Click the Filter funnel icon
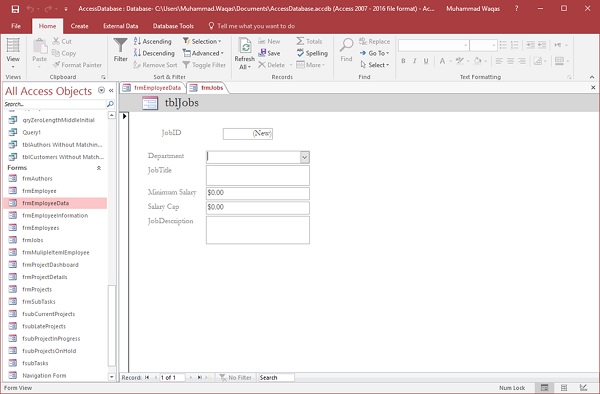 pyautogui.click(x=121, y=46)
